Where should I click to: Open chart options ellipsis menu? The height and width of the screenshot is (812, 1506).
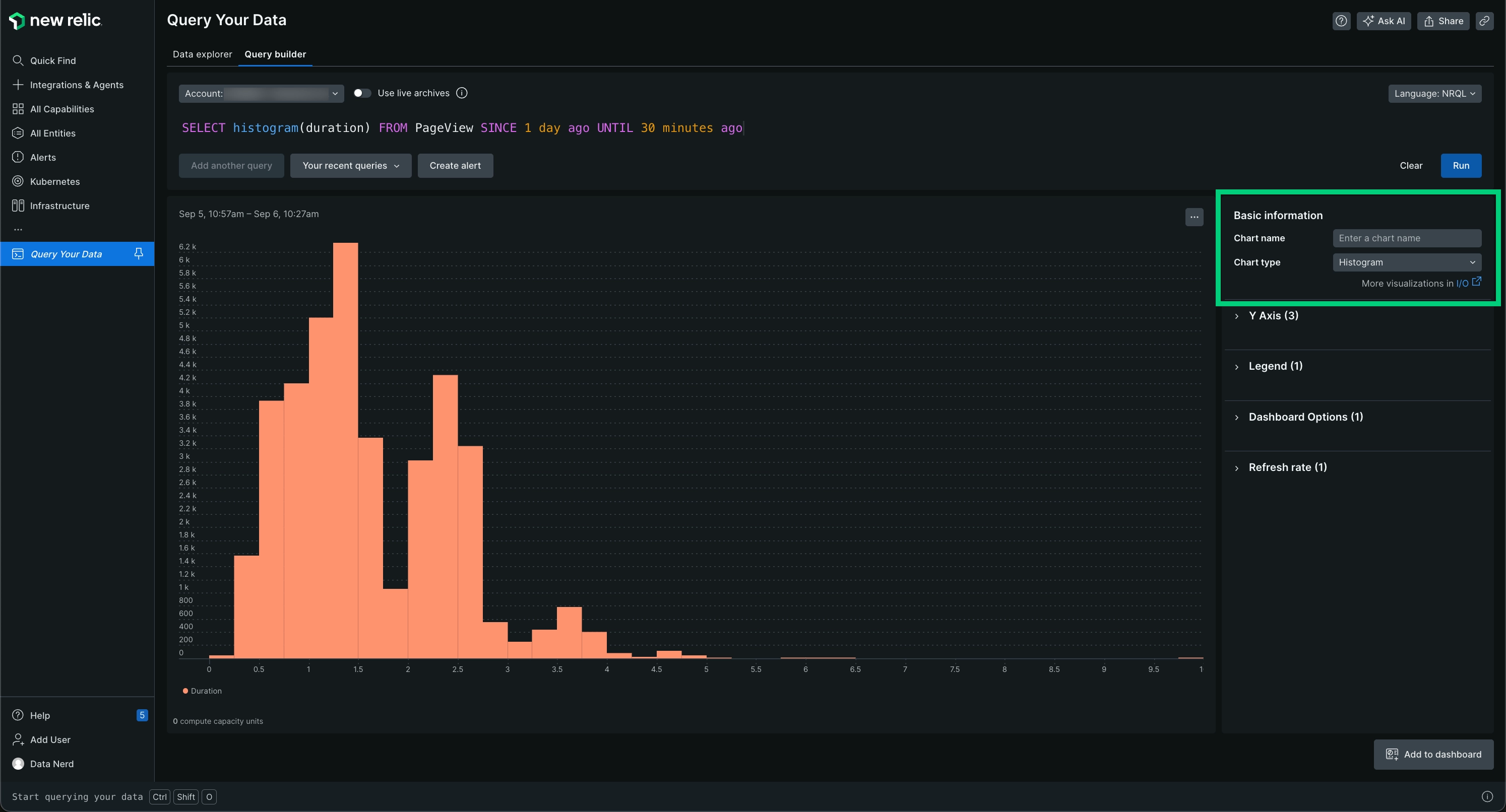[1195, 217]
